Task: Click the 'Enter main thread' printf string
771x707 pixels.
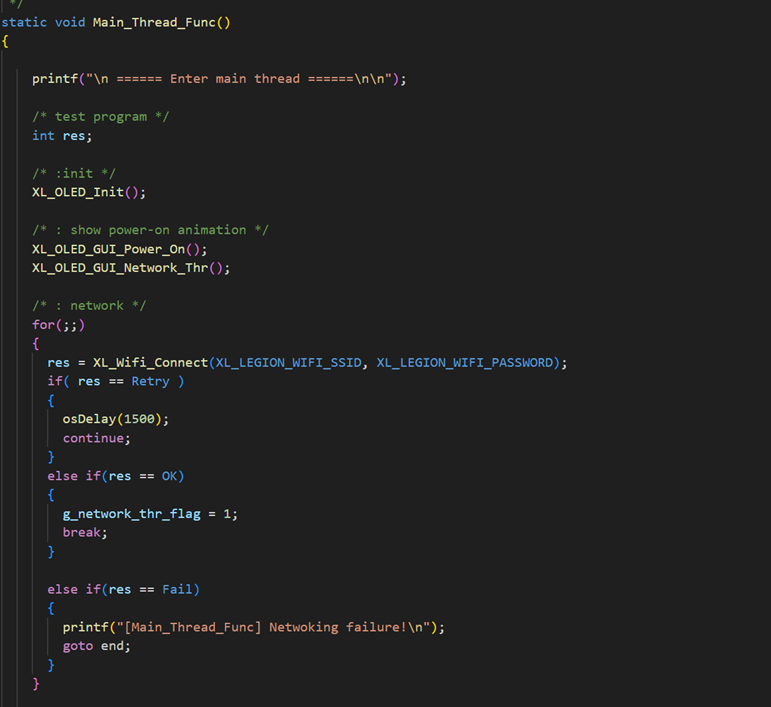Action: click(238, 79)
